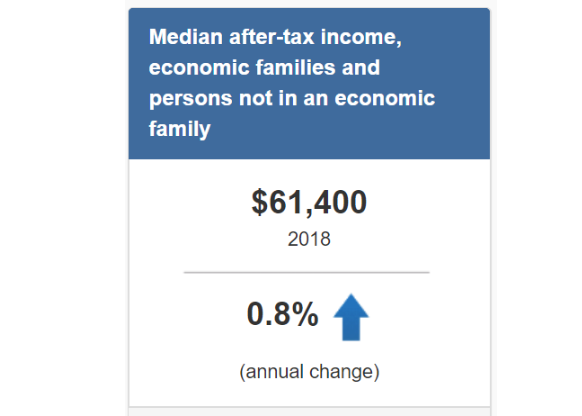Click the word "(annual" in the caption

271,372
